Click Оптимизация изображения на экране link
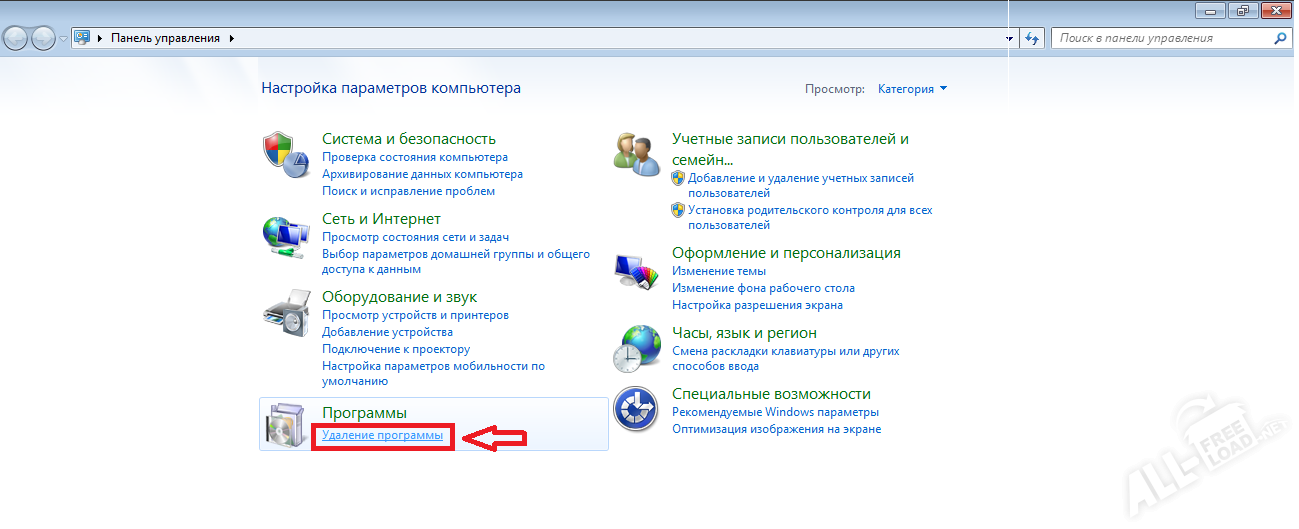 click(776, 429)
